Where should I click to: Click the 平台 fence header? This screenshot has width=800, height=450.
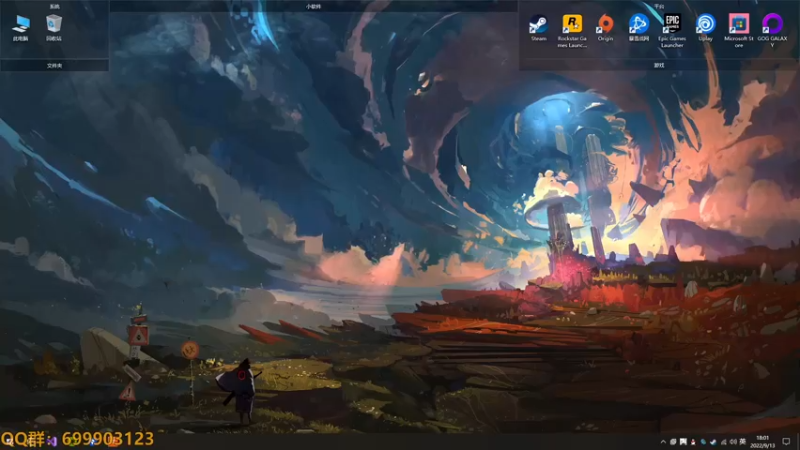pyautogui.click(x=659, y=6)
